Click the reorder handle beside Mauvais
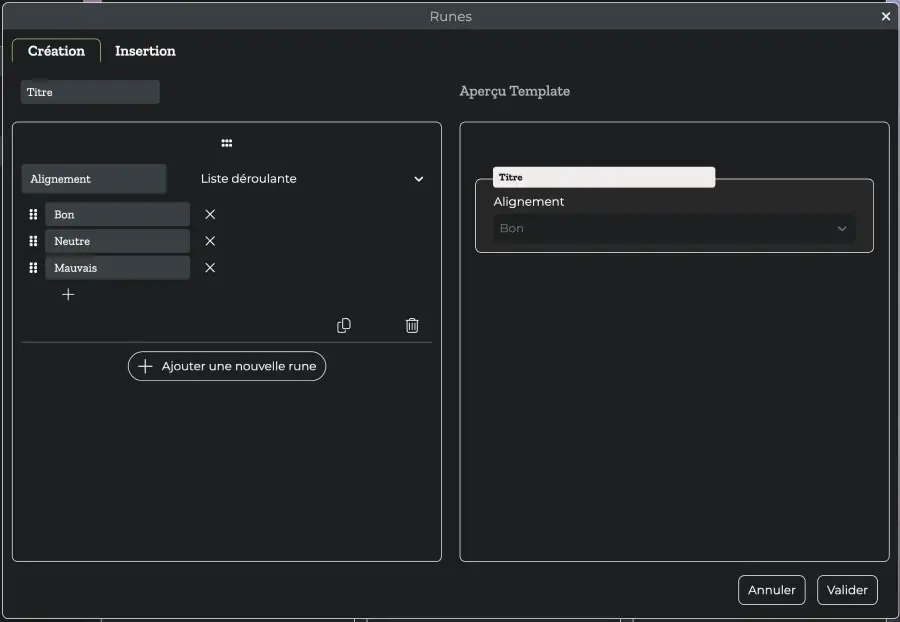The image size is (900, 622). tap(33, 267)
